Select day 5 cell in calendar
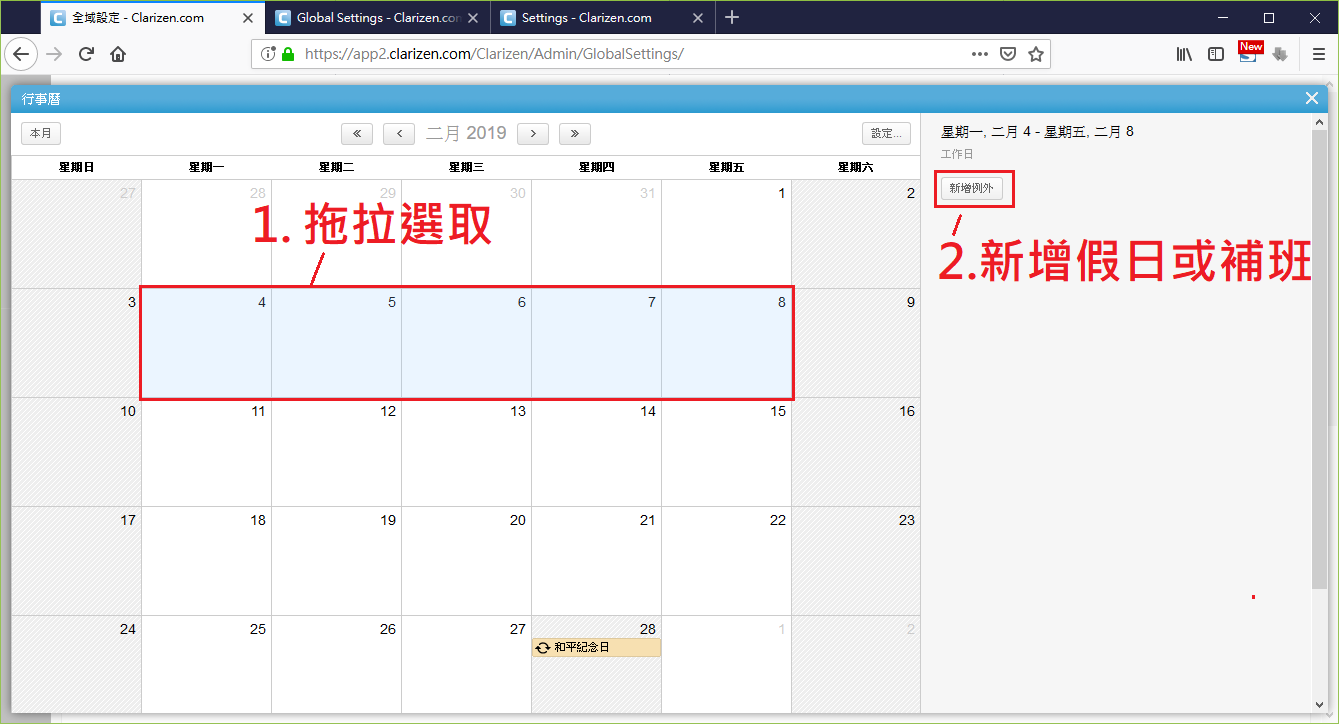 click(x=336, y=344)
